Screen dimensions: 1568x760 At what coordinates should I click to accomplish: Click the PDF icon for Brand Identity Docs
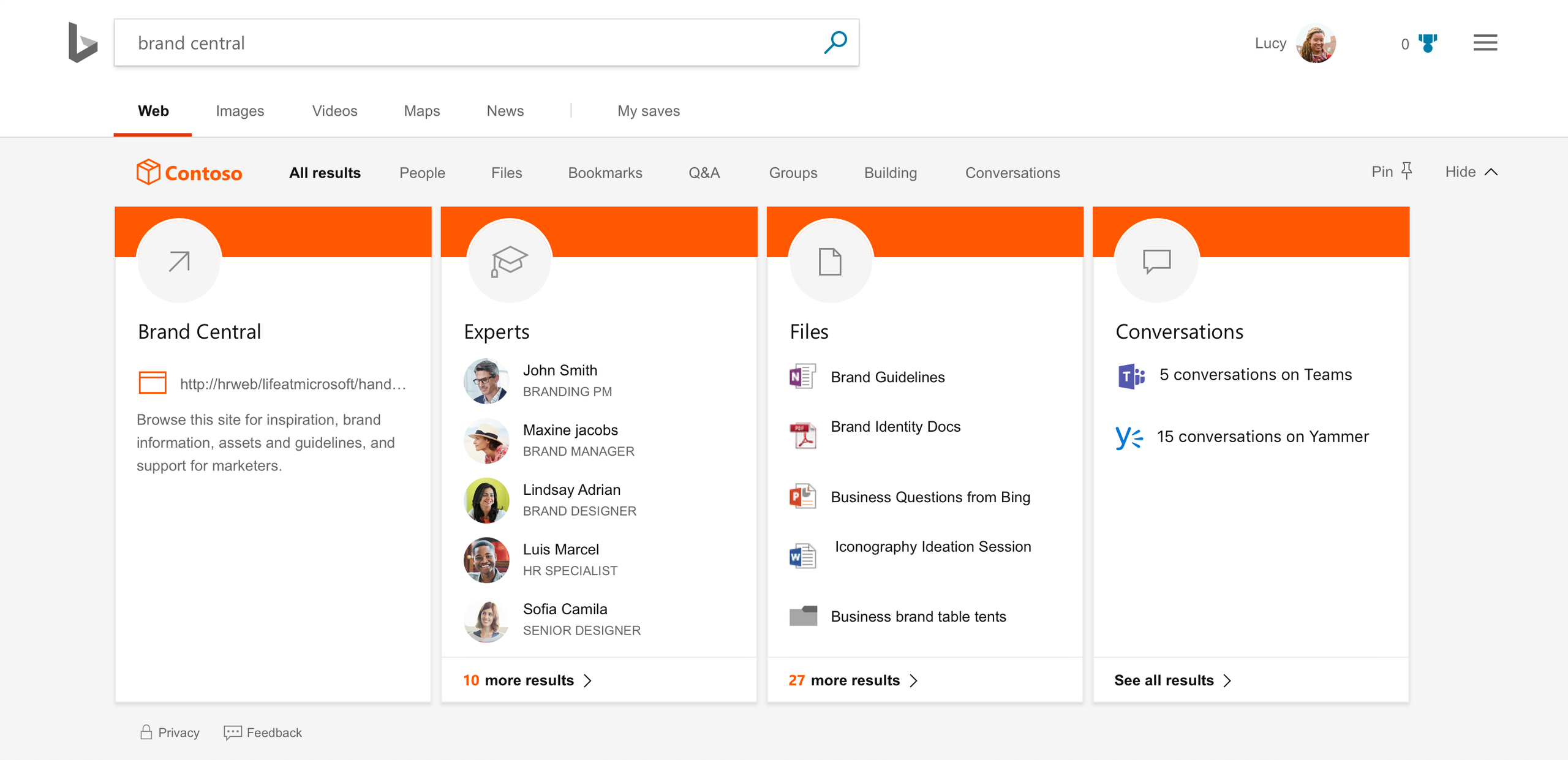(802, 436)
